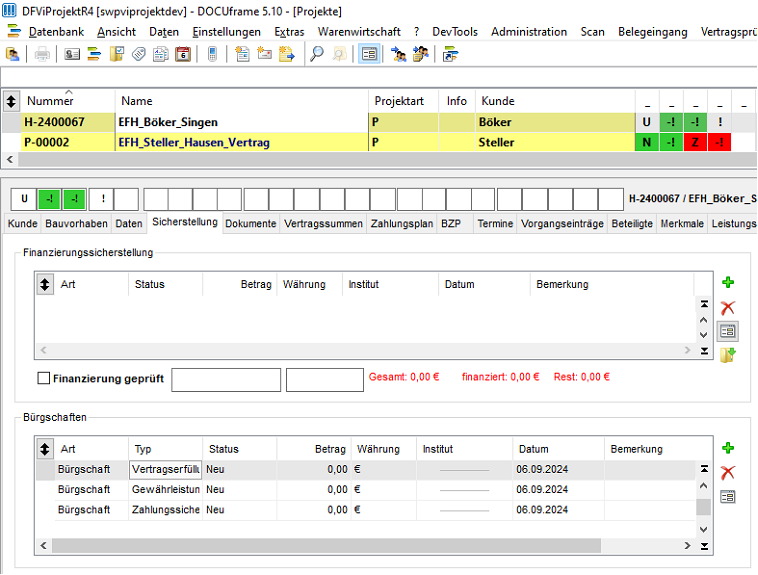758x575 pixels.
Task: Open the column selector beside Art in Bürgschaften
Action: [45, 449]
